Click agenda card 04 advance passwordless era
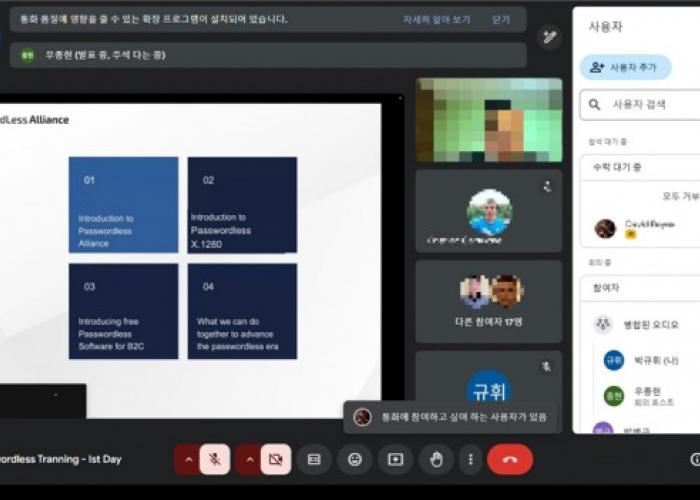 tap(242, 311)
